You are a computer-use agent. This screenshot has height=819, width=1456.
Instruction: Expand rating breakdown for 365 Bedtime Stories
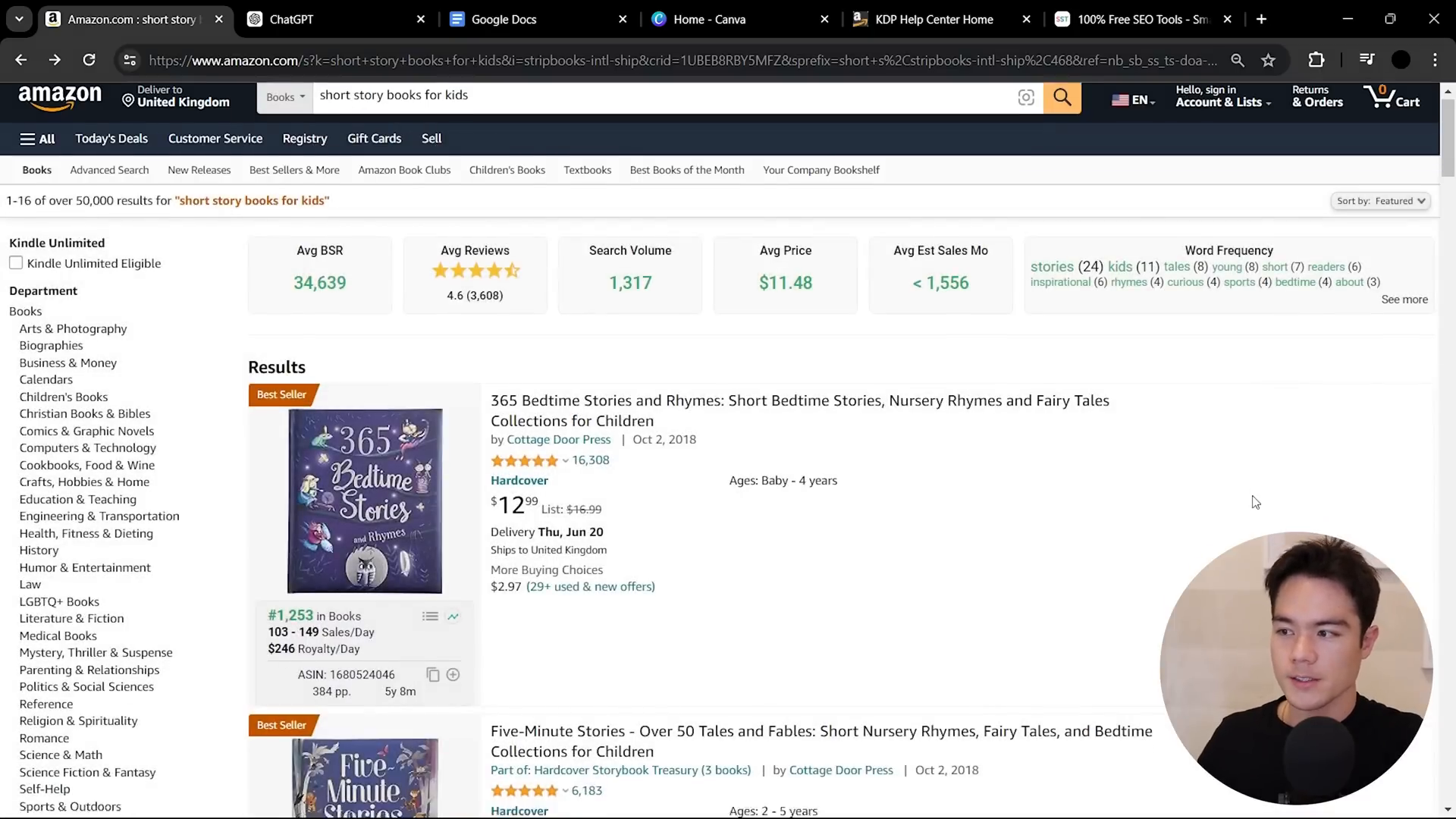tap(565, 461)
